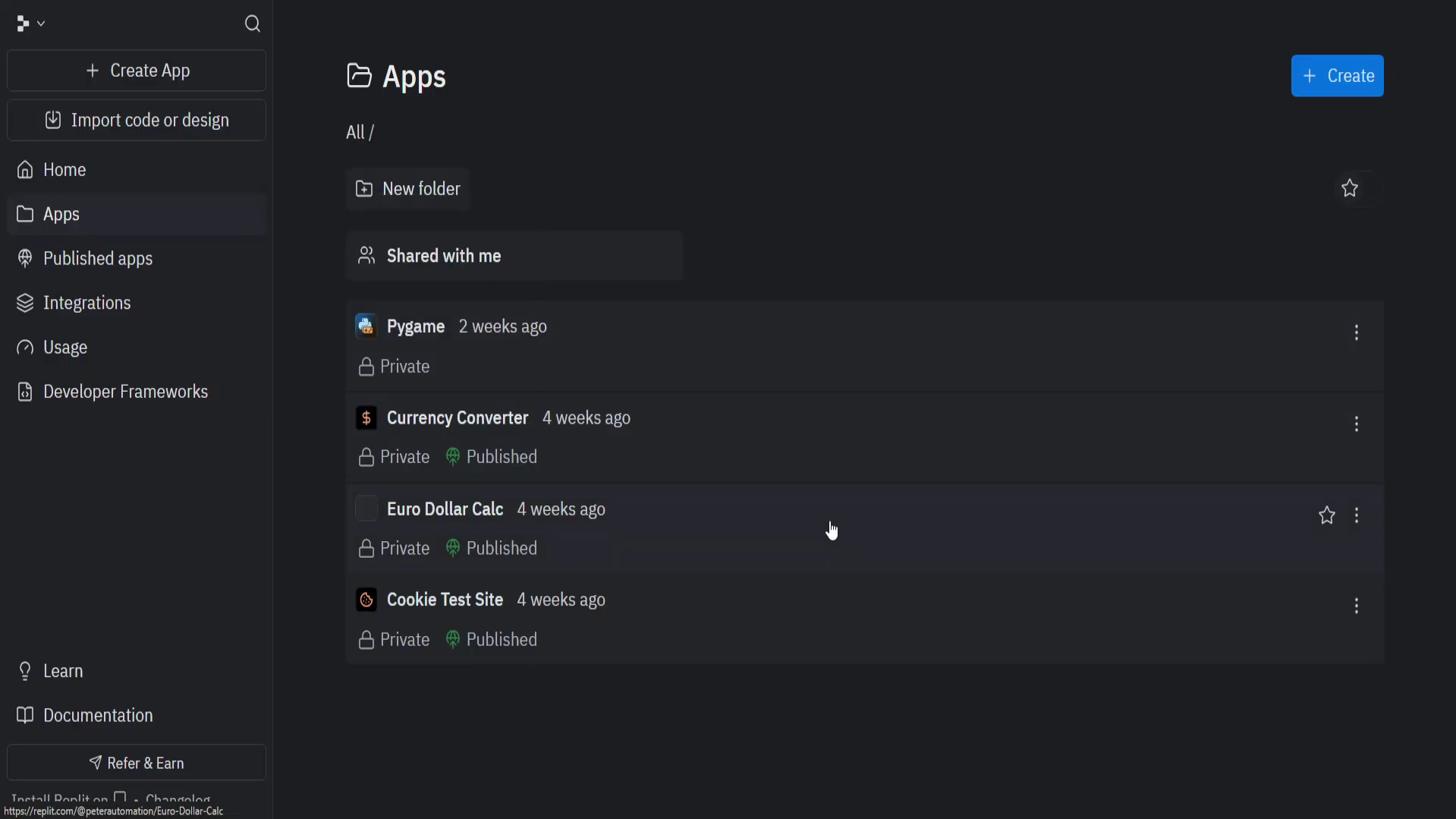Open Cookie Test Site's kebab menu
Viewport: 1456px width, 819px height.
[1356, 606]
